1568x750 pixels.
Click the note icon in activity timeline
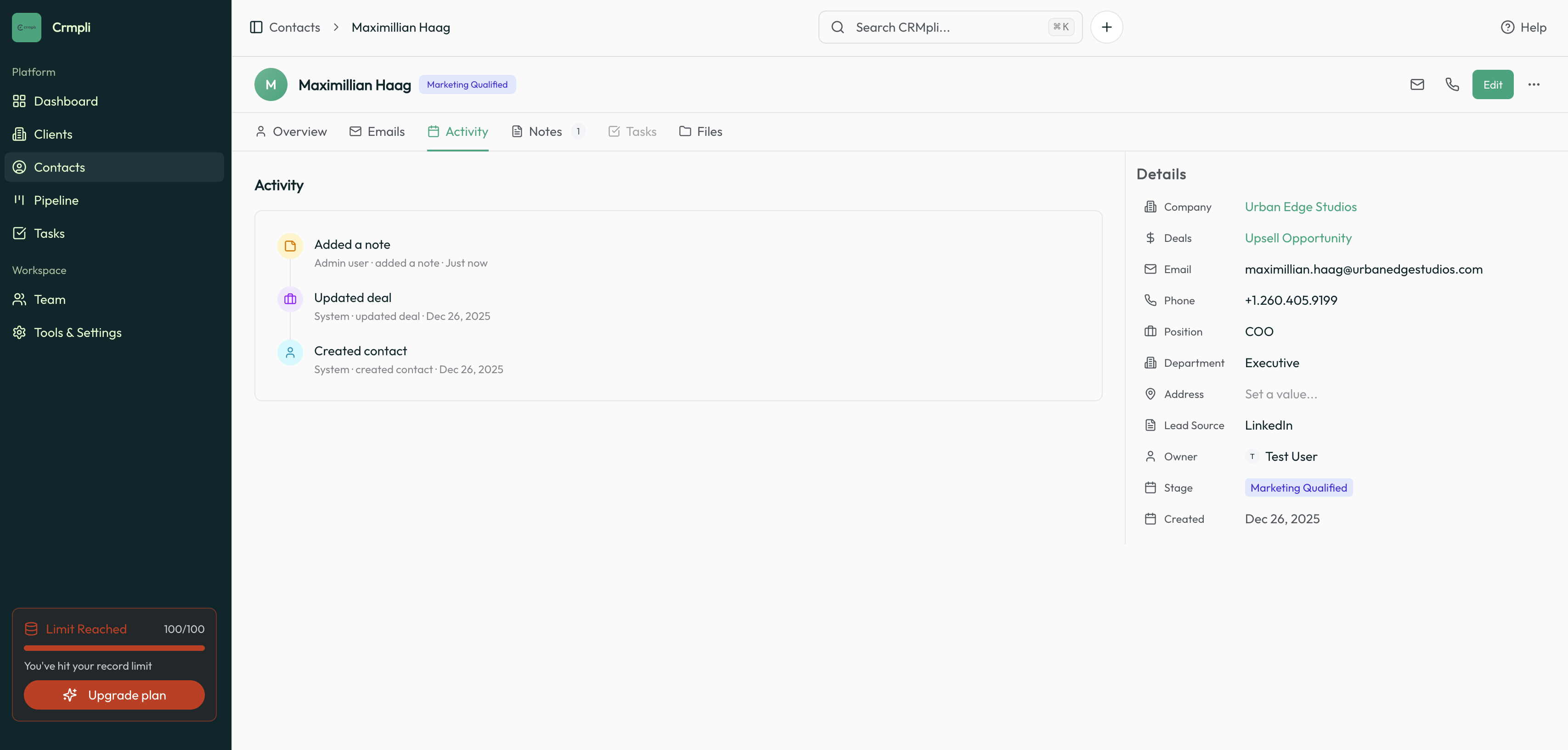(x=290, y=246)
